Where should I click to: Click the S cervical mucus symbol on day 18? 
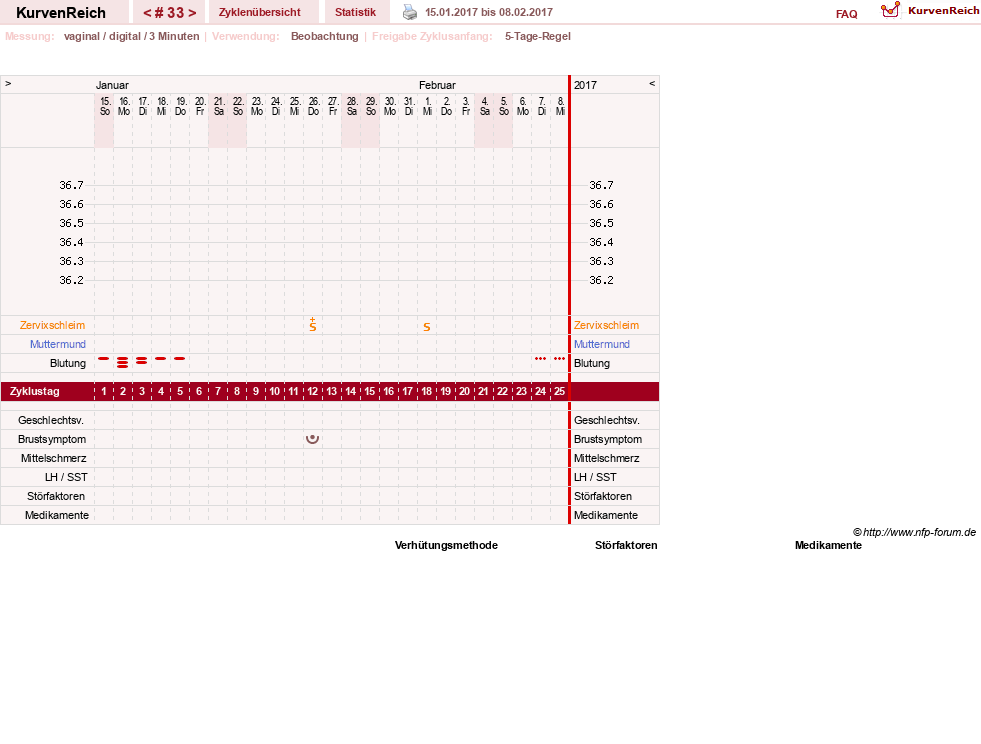(427, 327)
